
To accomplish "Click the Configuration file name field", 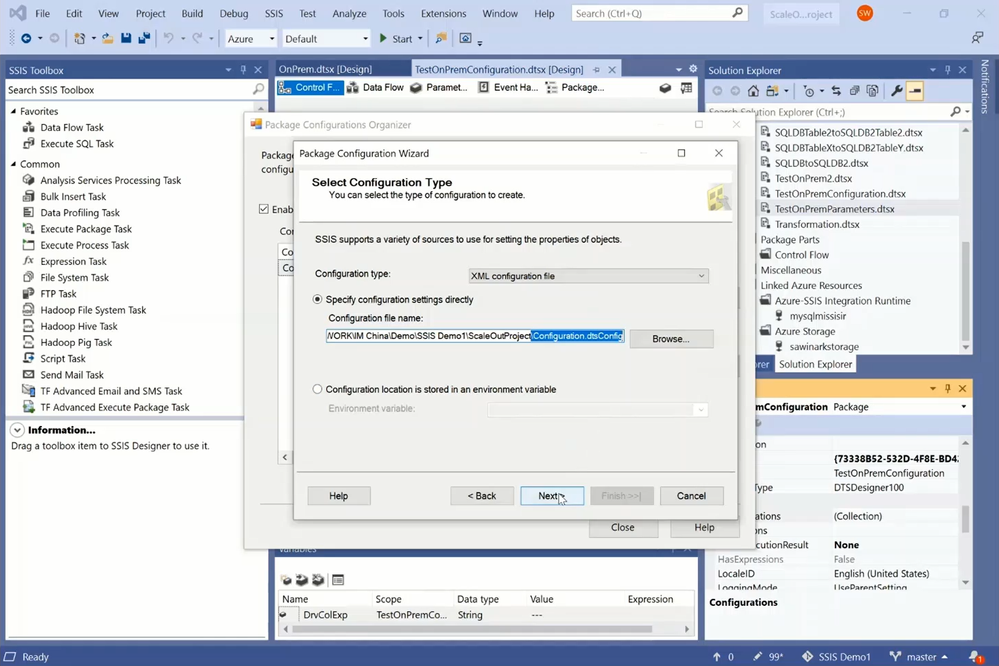I will 475,336.
